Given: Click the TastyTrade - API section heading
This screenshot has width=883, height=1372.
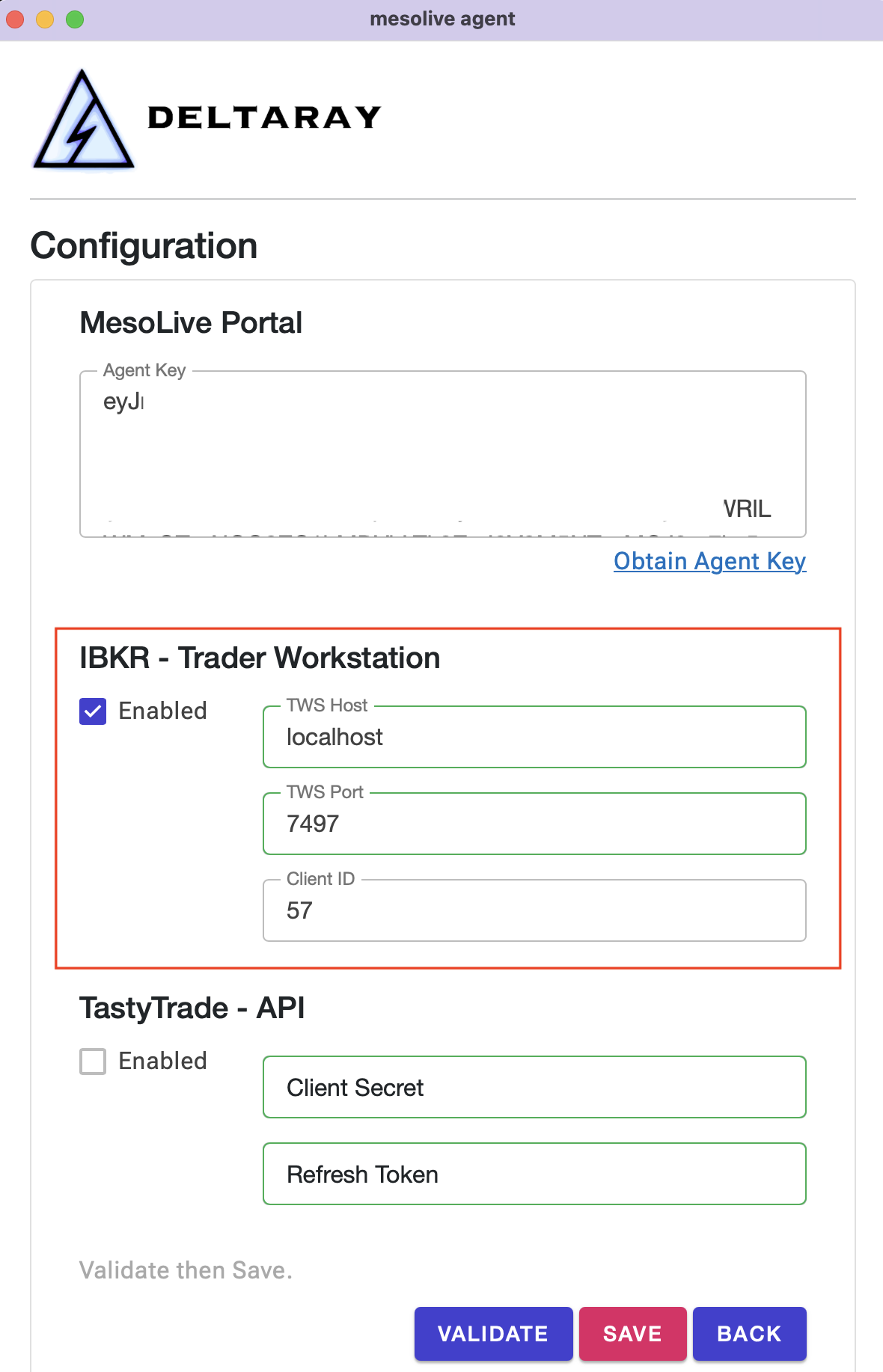Looking at the screenshot, I should 192,1008.
